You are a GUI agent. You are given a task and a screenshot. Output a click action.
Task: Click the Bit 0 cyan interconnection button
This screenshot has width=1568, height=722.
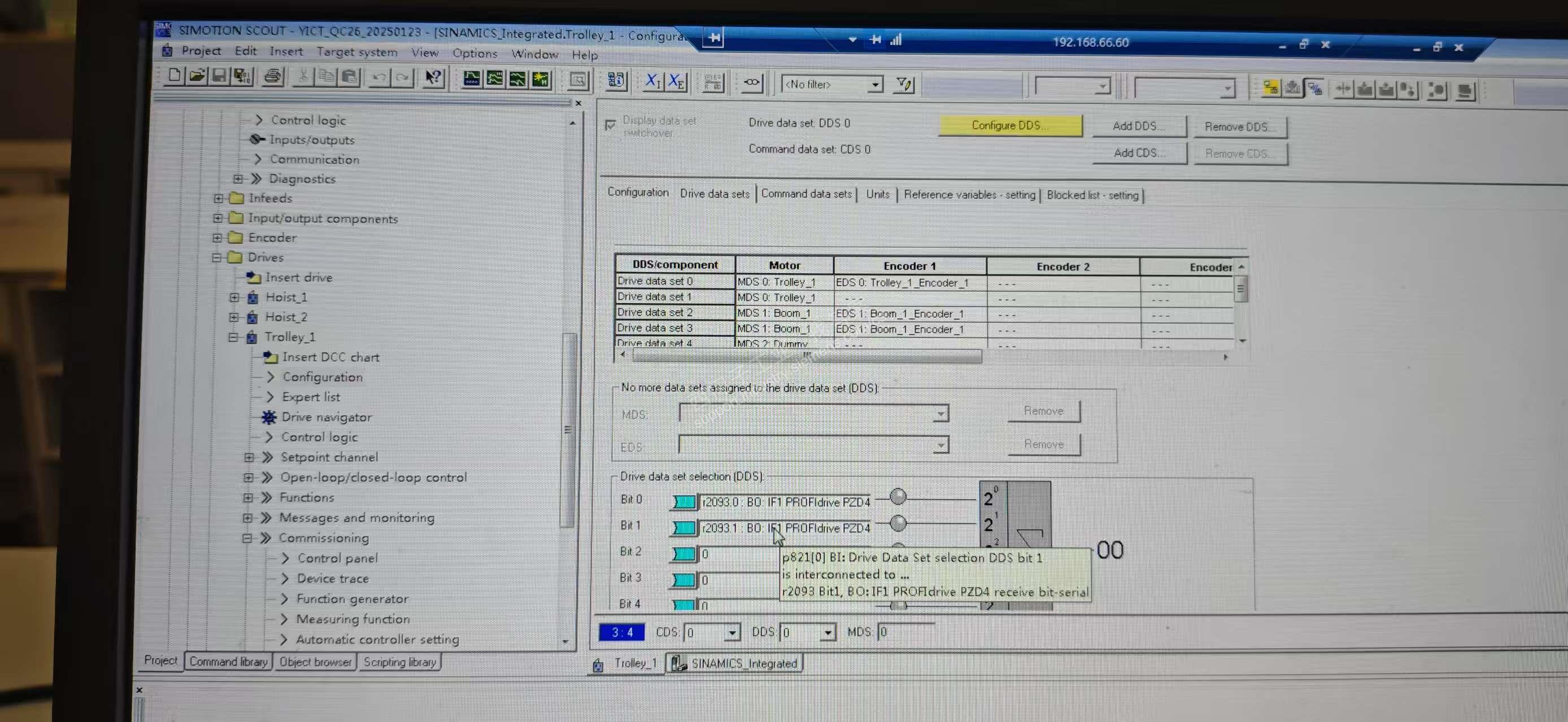click(x=683, y=502)
